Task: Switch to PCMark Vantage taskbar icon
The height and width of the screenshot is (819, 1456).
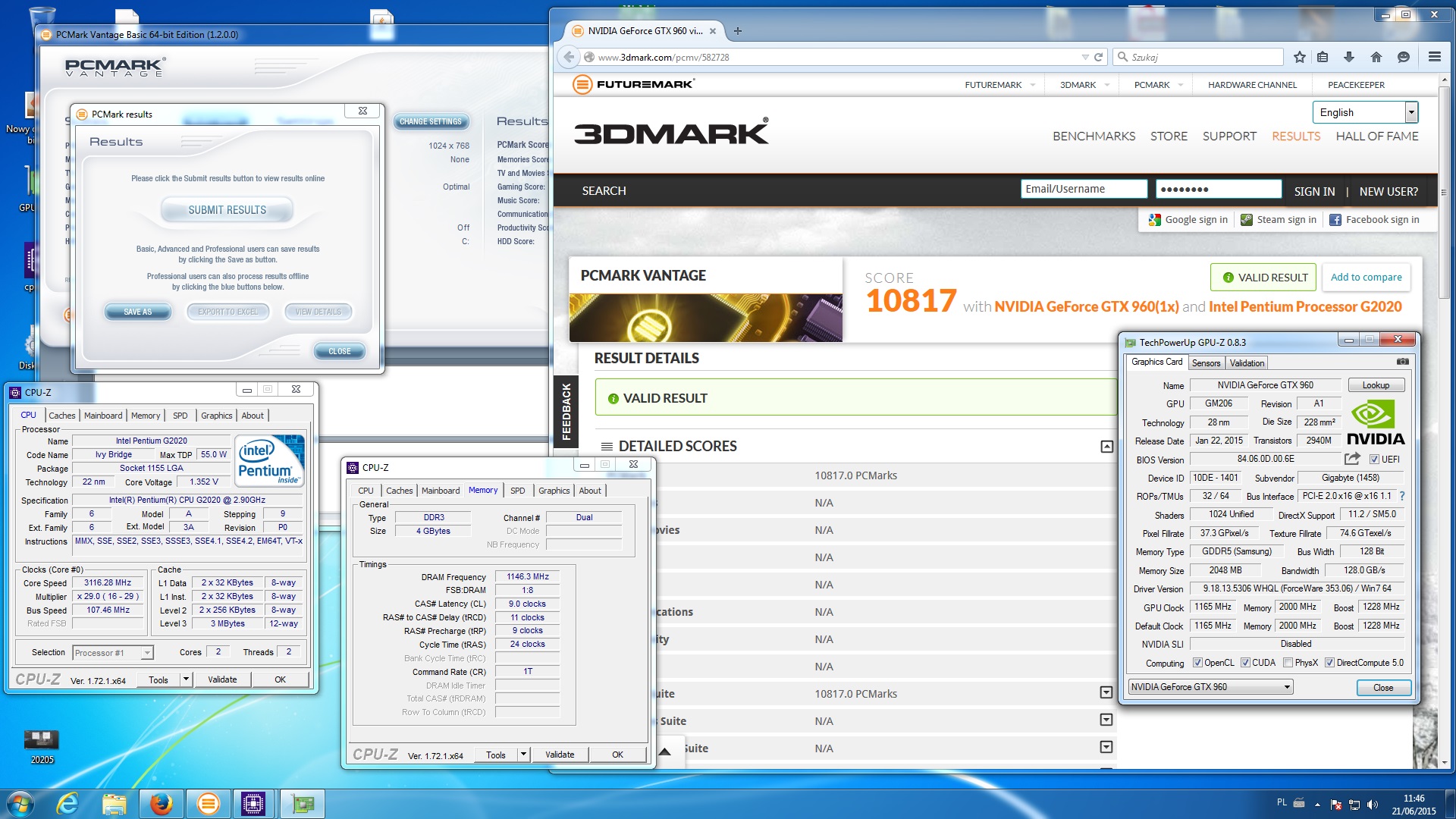Action: coord(207,804)
